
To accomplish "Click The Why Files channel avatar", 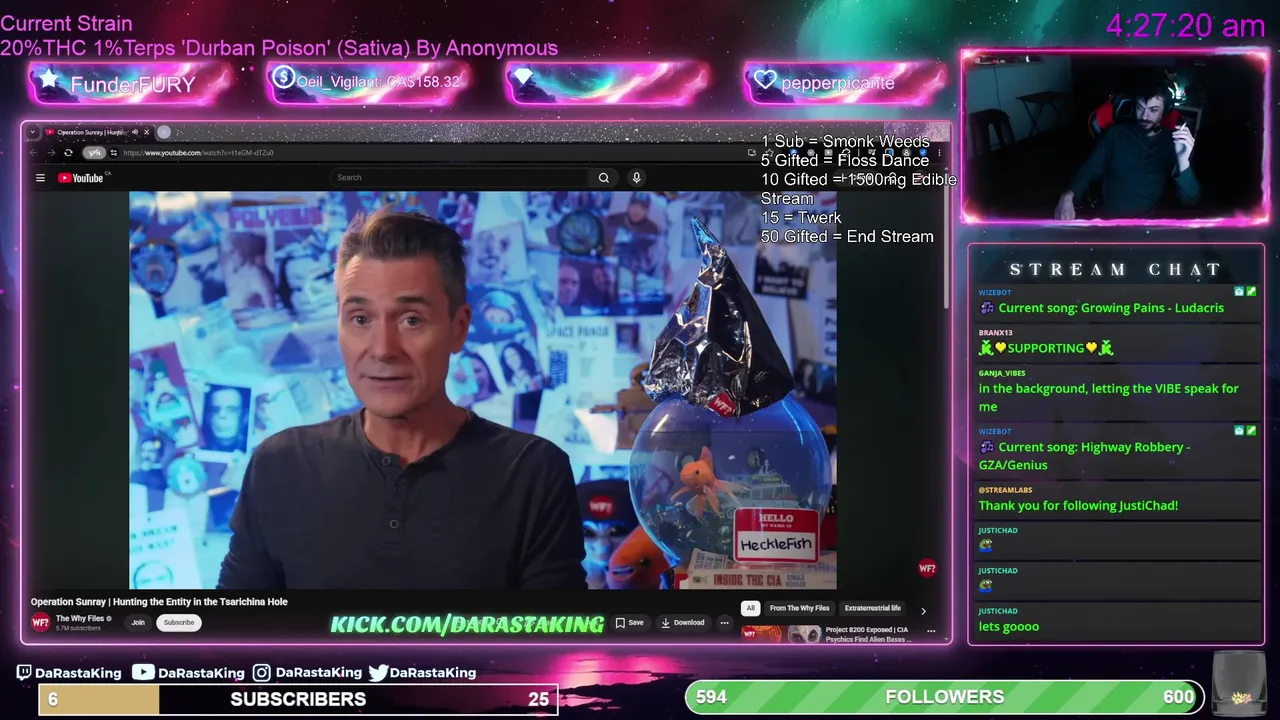I will [40, 622].
